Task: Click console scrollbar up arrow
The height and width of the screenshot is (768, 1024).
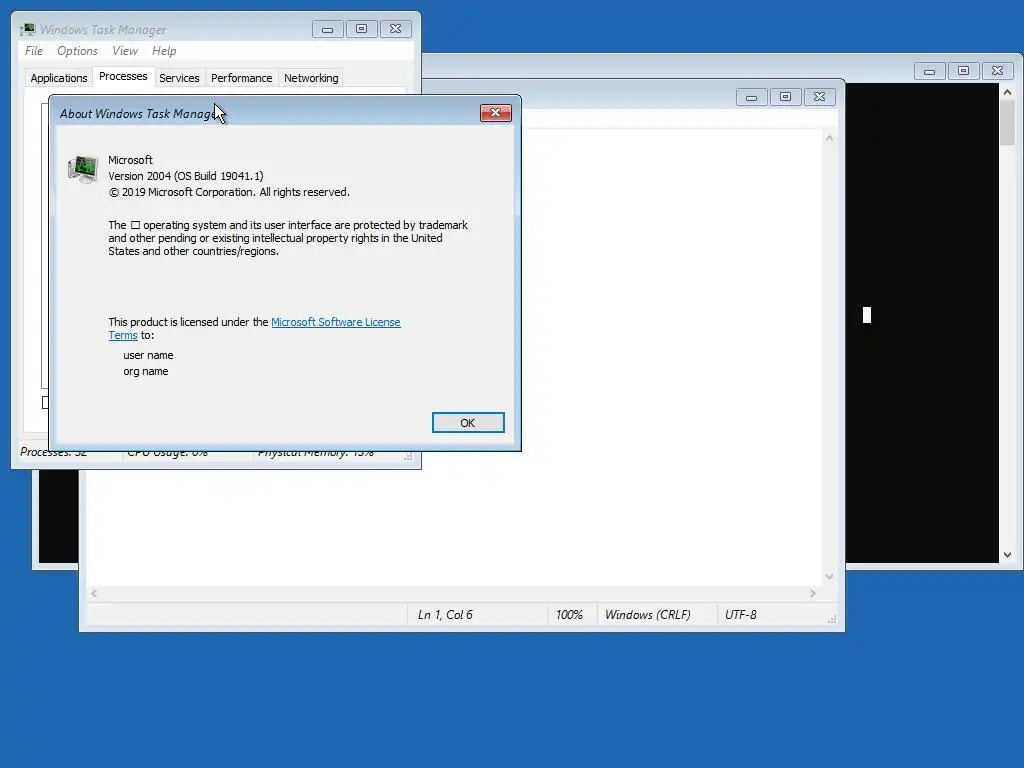Action: click(x=1007, y=92)
